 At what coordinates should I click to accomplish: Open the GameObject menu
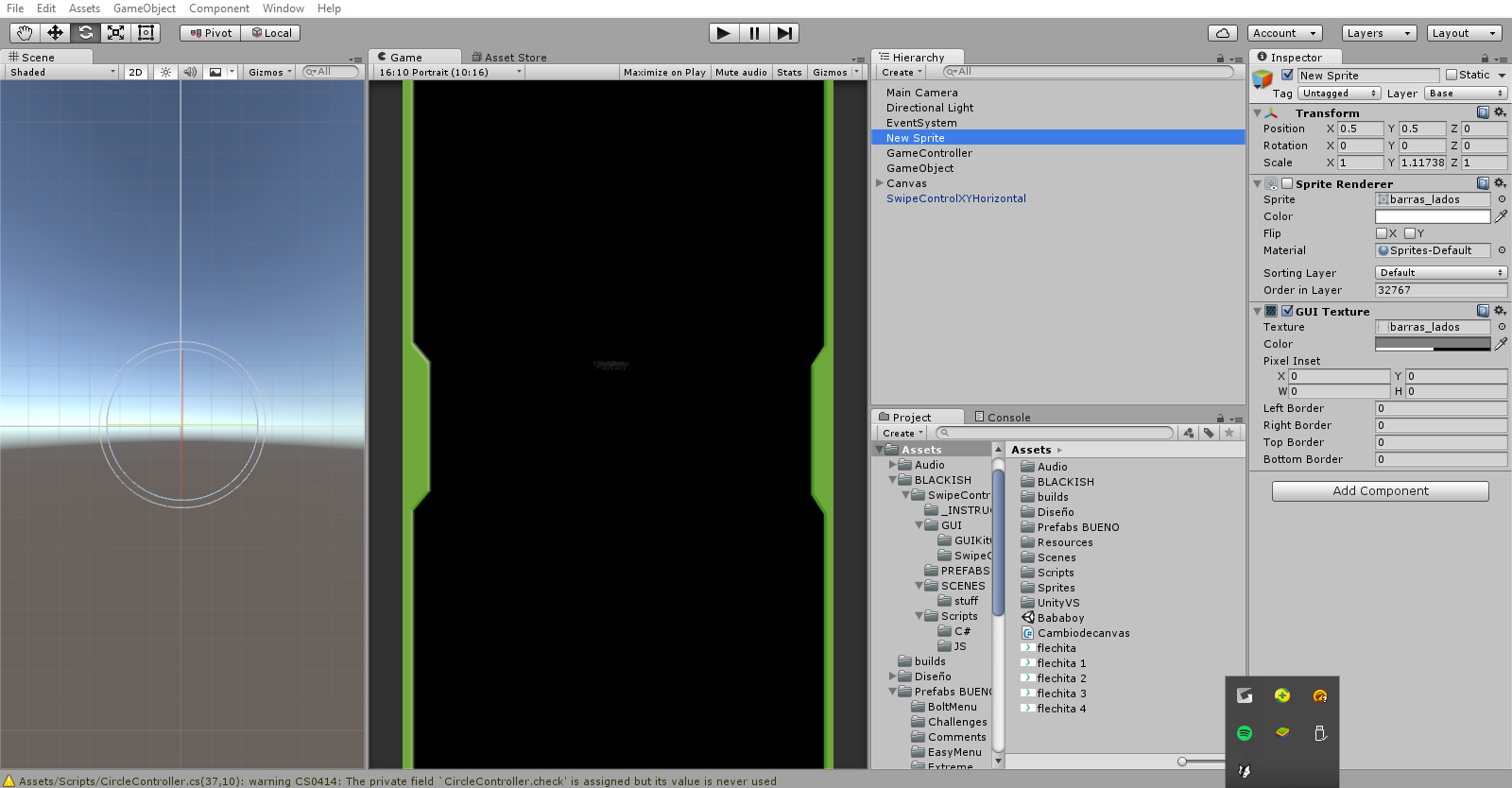145,9
